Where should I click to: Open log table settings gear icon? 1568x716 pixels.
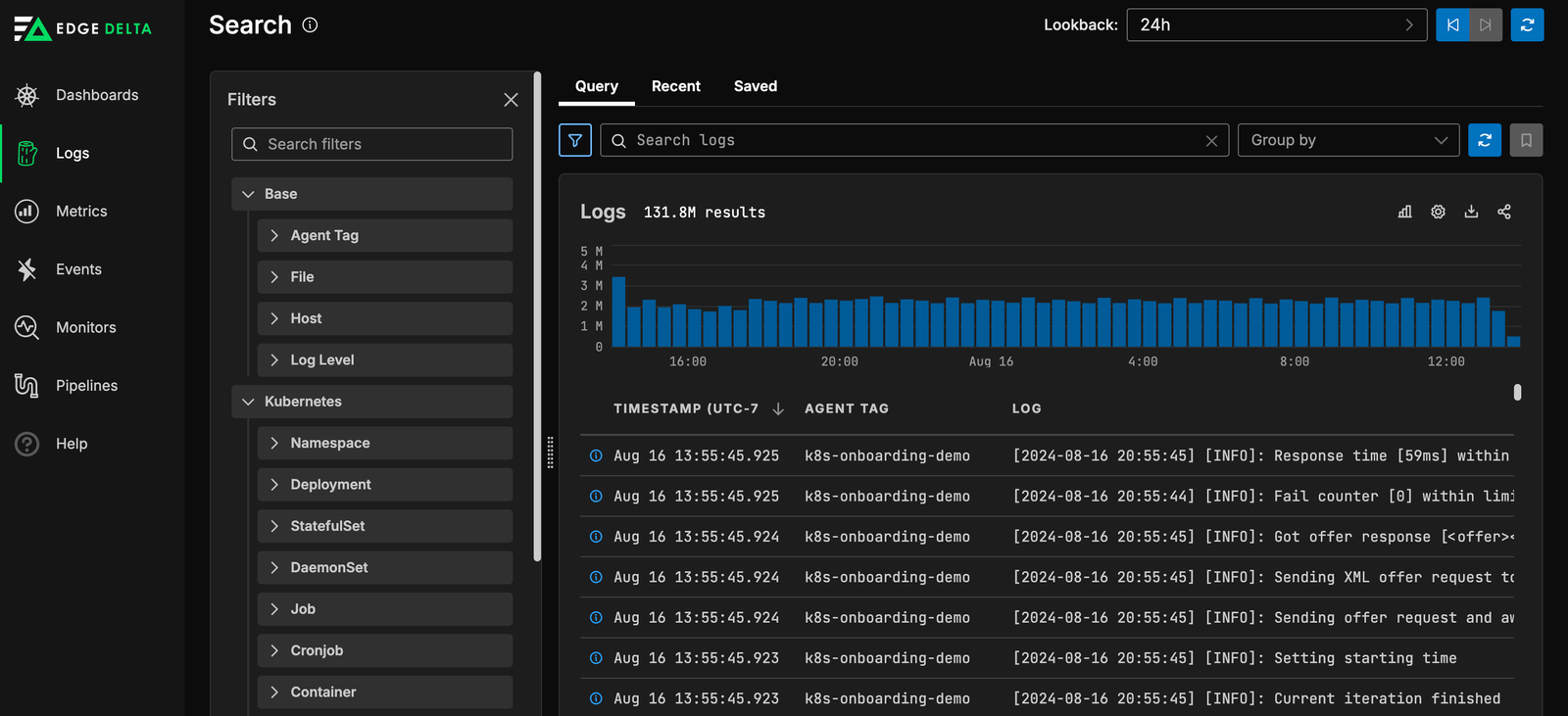(x=1438, y=212)
